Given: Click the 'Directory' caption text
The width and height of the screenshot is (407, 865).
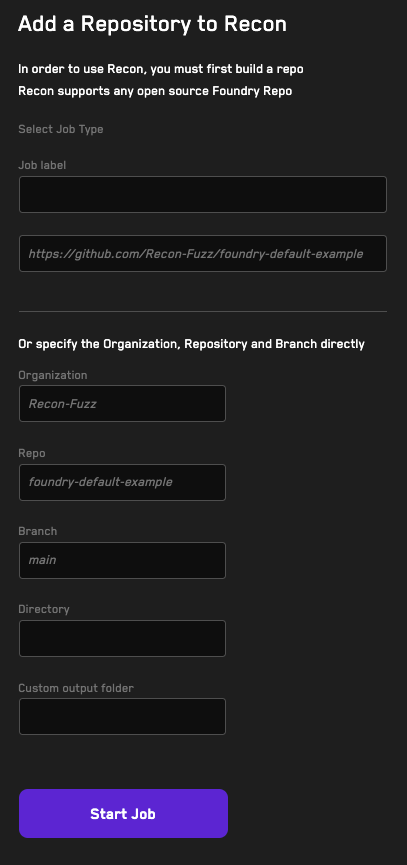Looking at the screenshot, I should tap(44, 610).
